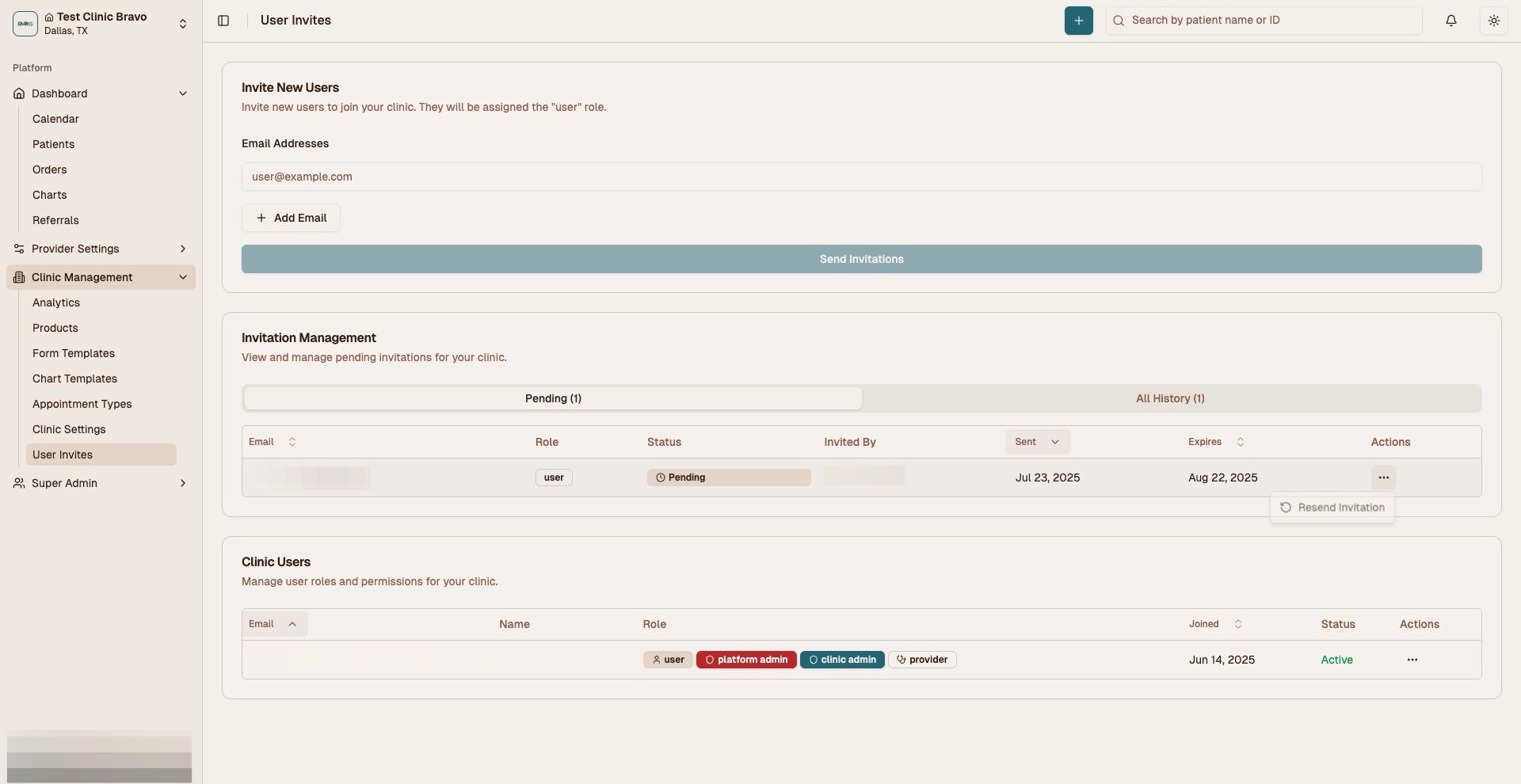This screenshot has width=1521, height=784.
Task: Click the platform admin role badge
Action: pyautogui.click(x=746, y=660)
